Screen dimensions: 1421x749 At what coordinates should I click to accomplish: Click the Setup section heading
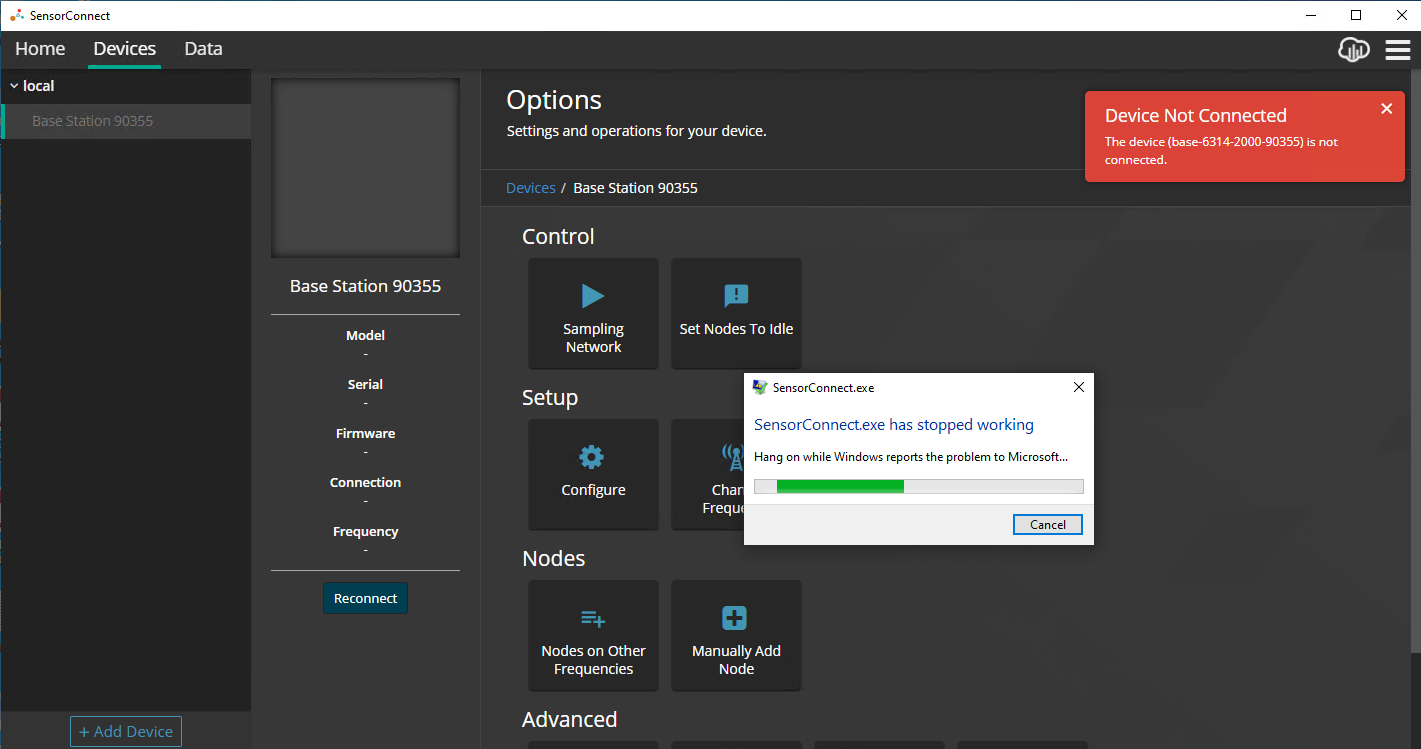point(550,398)
